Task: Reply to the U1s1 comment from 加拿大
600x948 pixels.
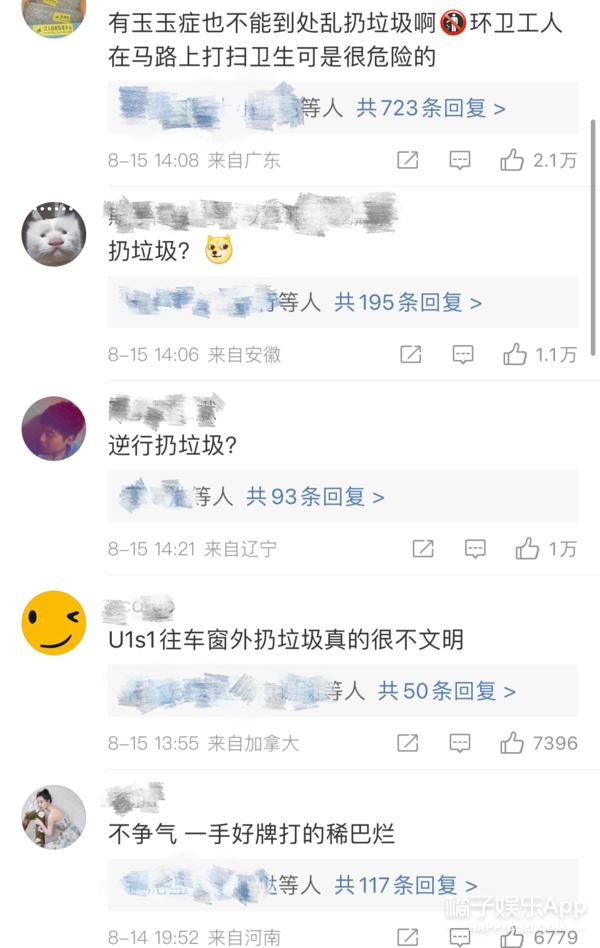Action: click(x=460, y=743)
